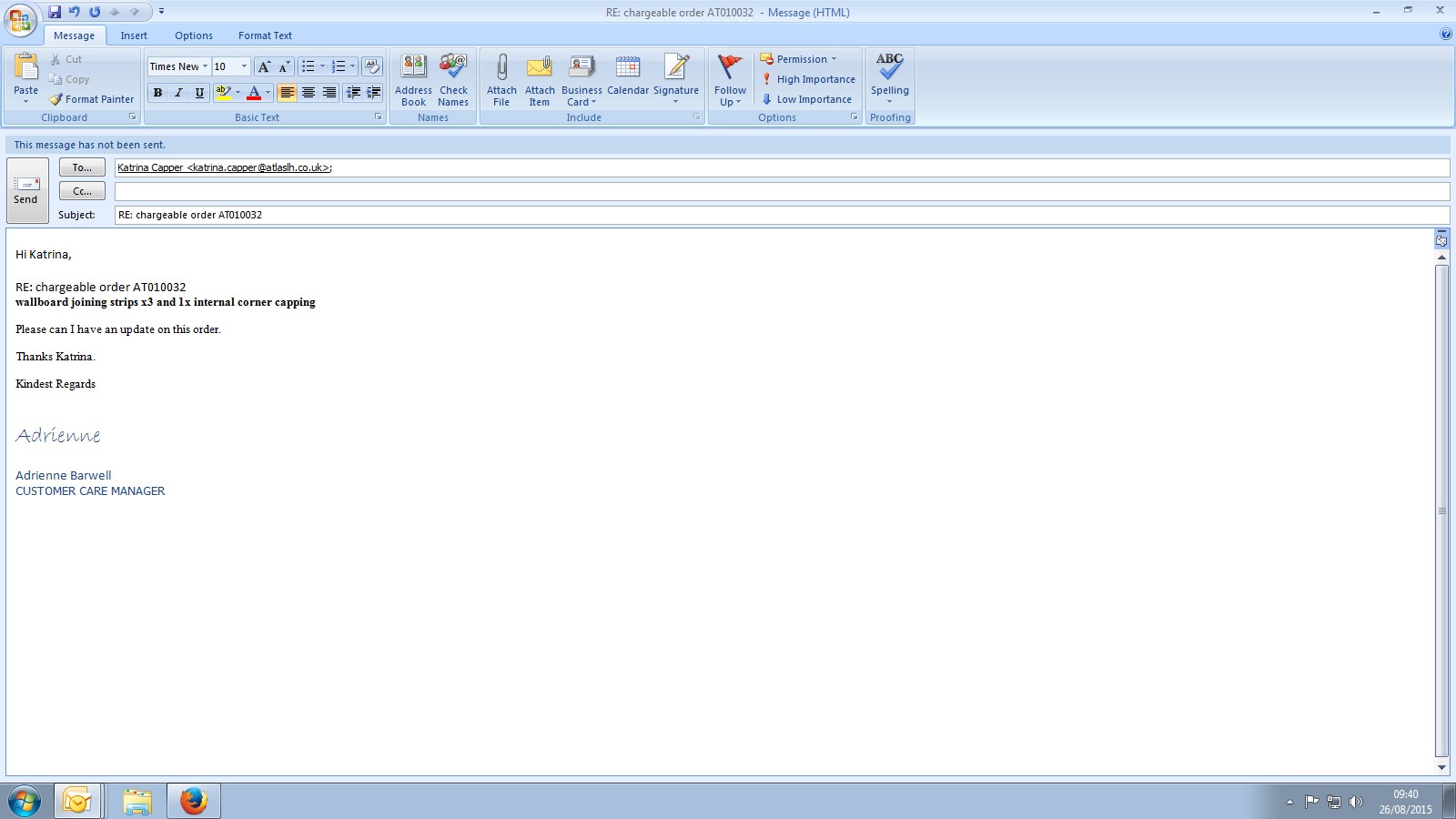Screen dimensions: 1456x819
Task: Open the Format Text tab
Action: point(265,35)
